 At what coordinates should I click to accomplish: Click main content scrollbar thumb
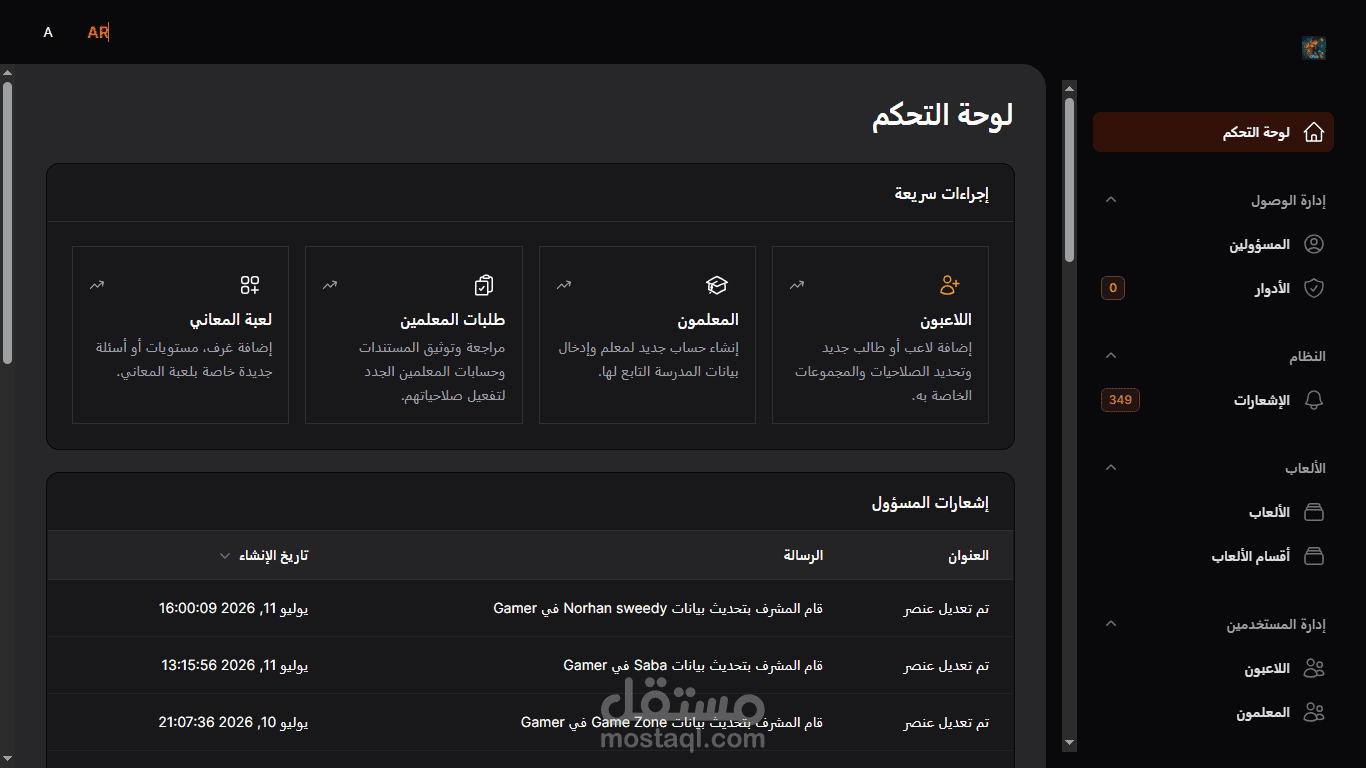7,222
